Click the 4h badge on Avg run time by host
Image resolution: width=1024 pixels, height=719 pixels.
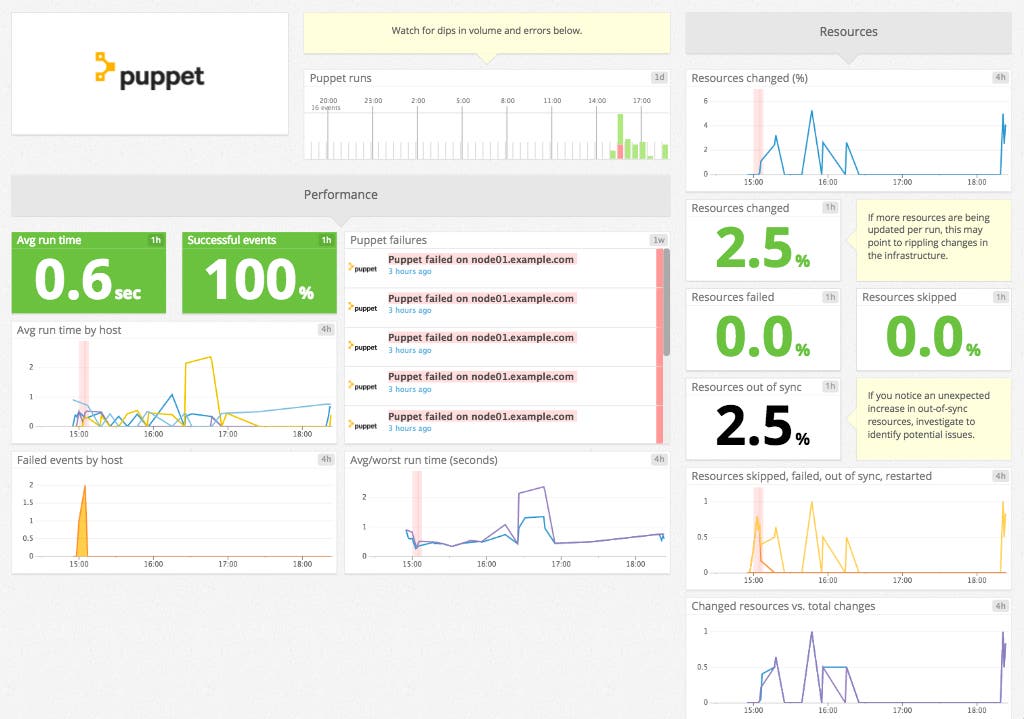coord(325,329)
